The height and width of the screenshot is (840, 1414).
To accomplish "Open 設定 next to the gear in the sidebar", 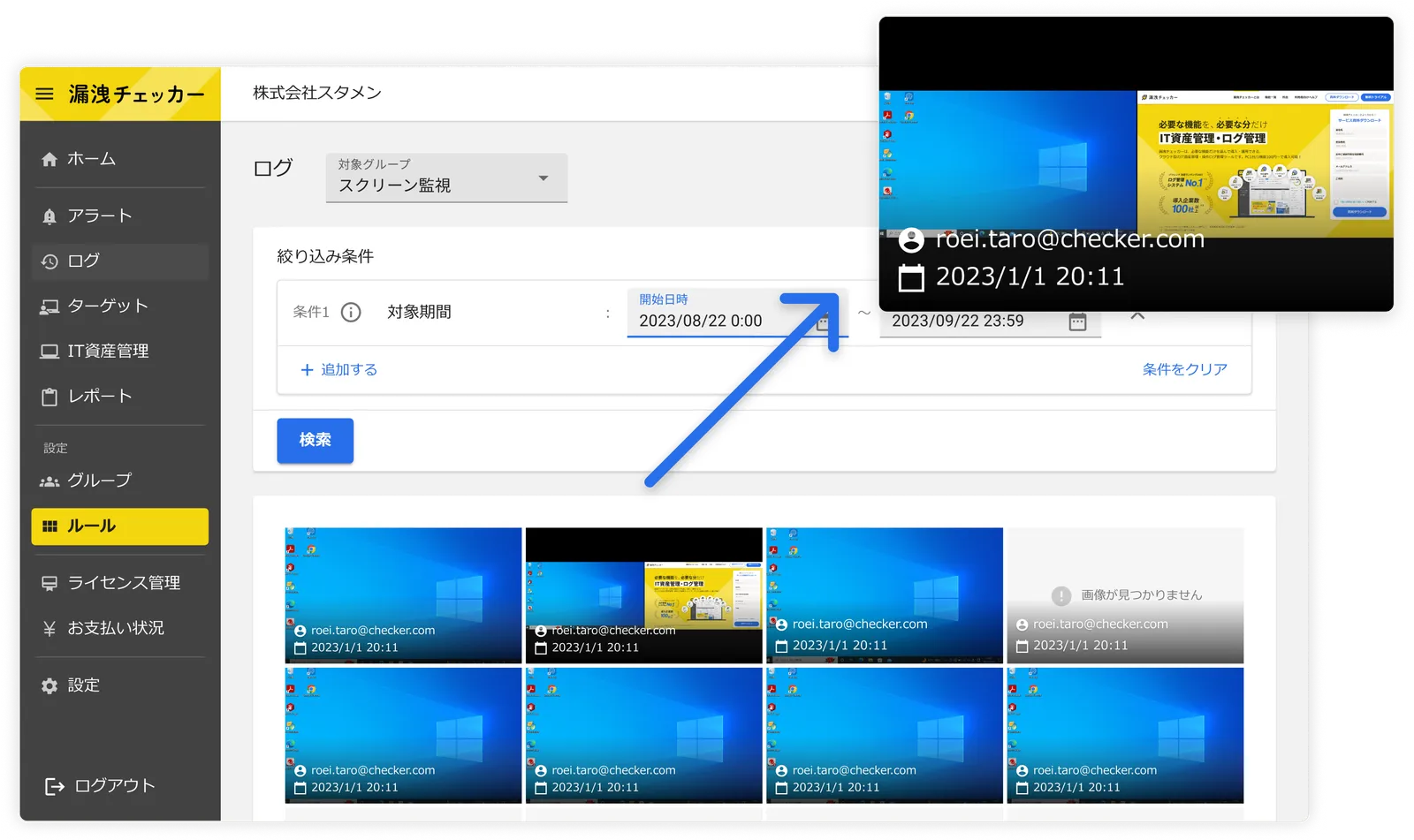I will [x=120, y=685].
